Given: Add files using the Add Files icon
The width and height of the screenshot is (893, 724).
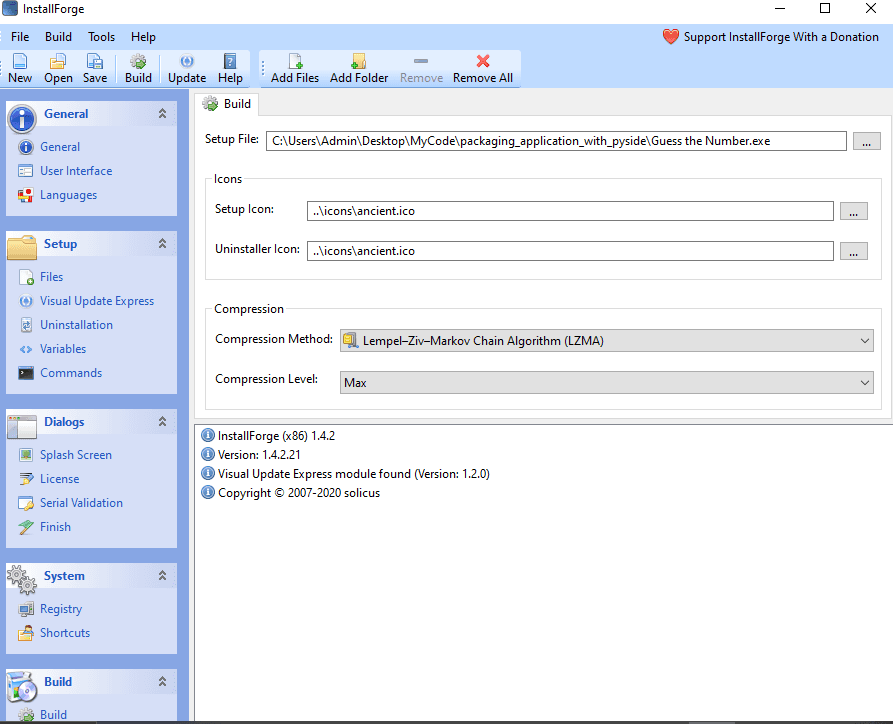Looking at the screenshot, I should (293, 68).
